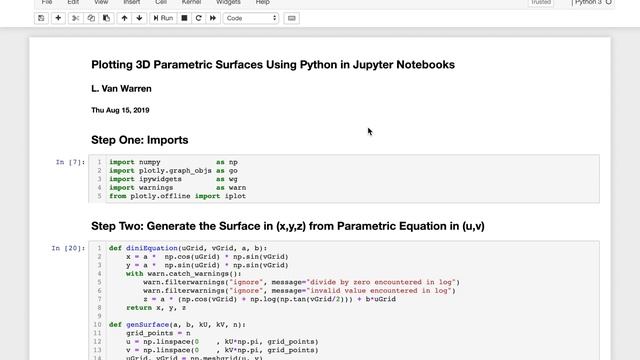Click the import warnings as warn line
The width and height of the screenshot is (640, 360).
(x=177, y=188)
